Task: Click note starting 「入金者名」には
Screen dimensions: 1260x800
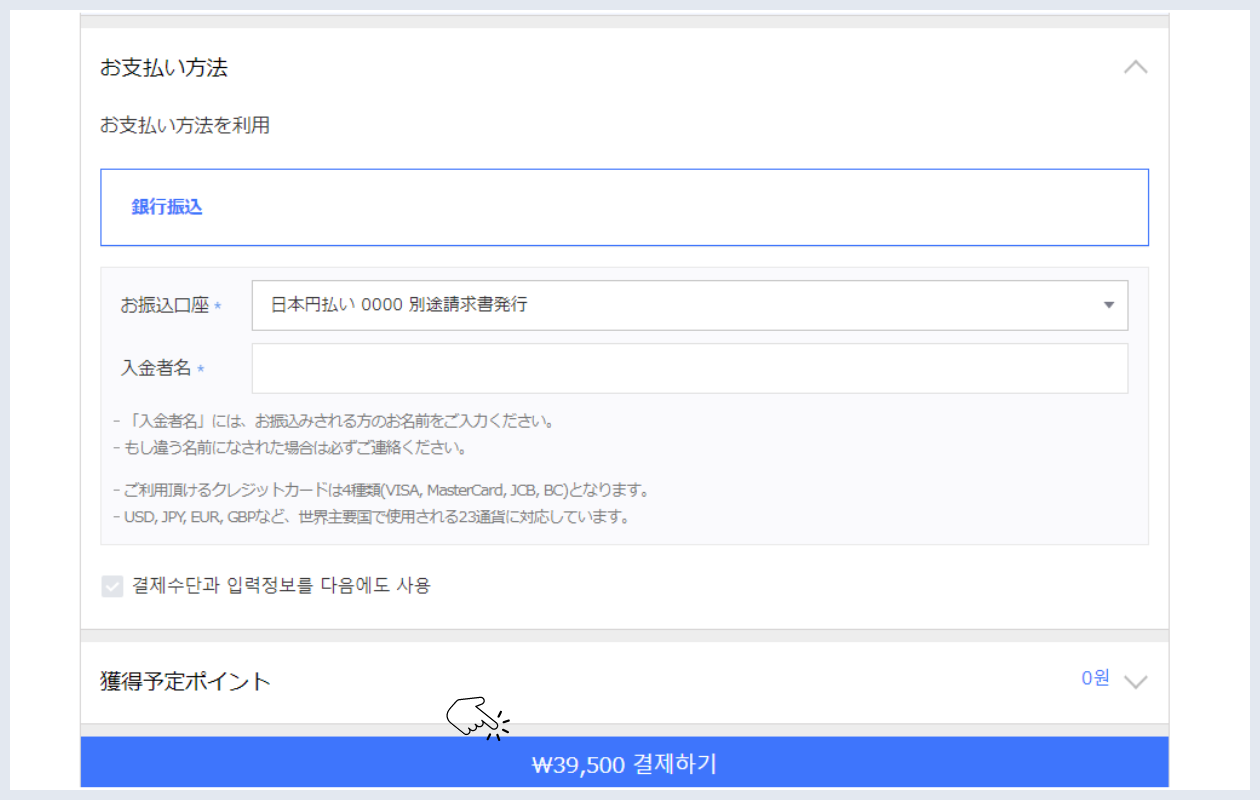Action: [x=334, y=421]
